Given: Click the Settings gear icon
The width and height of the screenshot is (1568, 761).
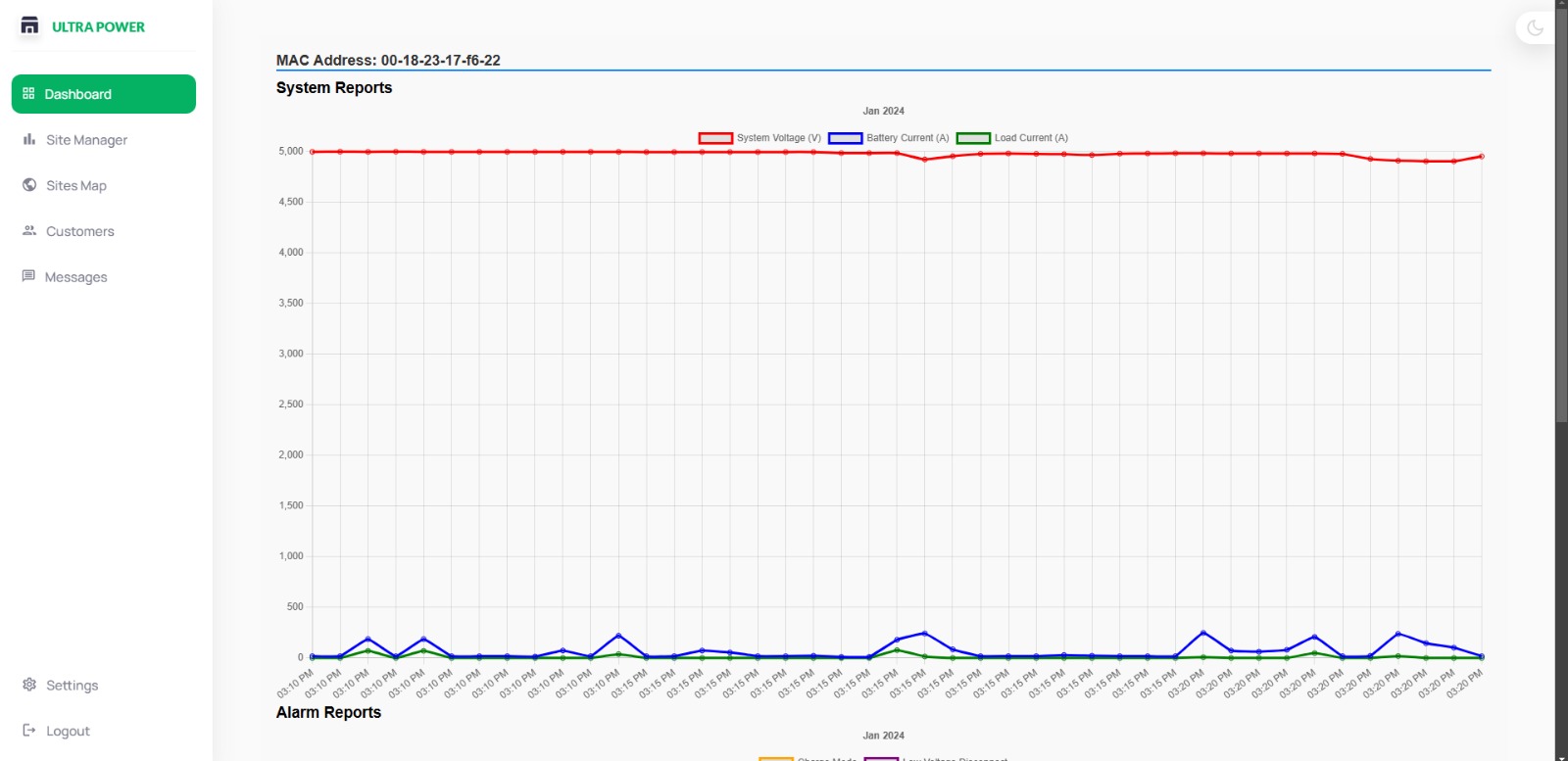Looking at the screenshot, I should click(29, 685).
